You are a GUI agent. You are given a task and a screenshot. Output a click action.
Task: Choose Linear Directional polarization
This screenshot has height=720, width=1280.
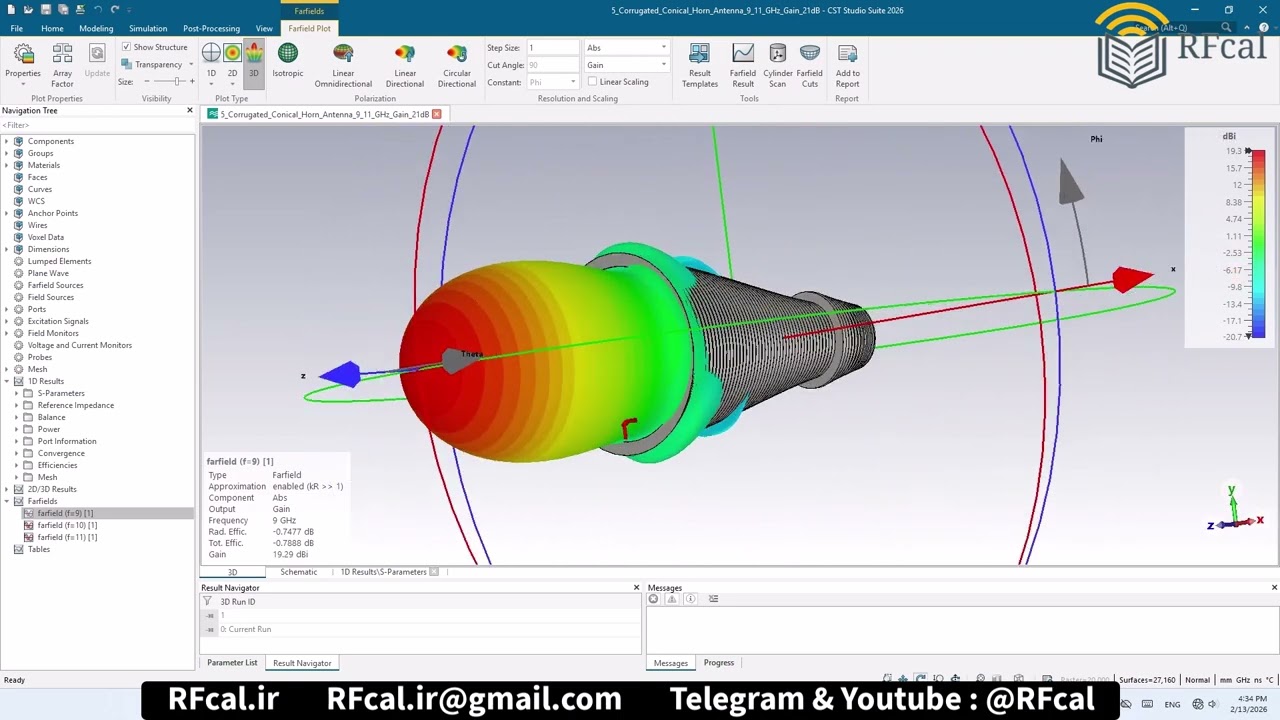(x=405, y=65)
